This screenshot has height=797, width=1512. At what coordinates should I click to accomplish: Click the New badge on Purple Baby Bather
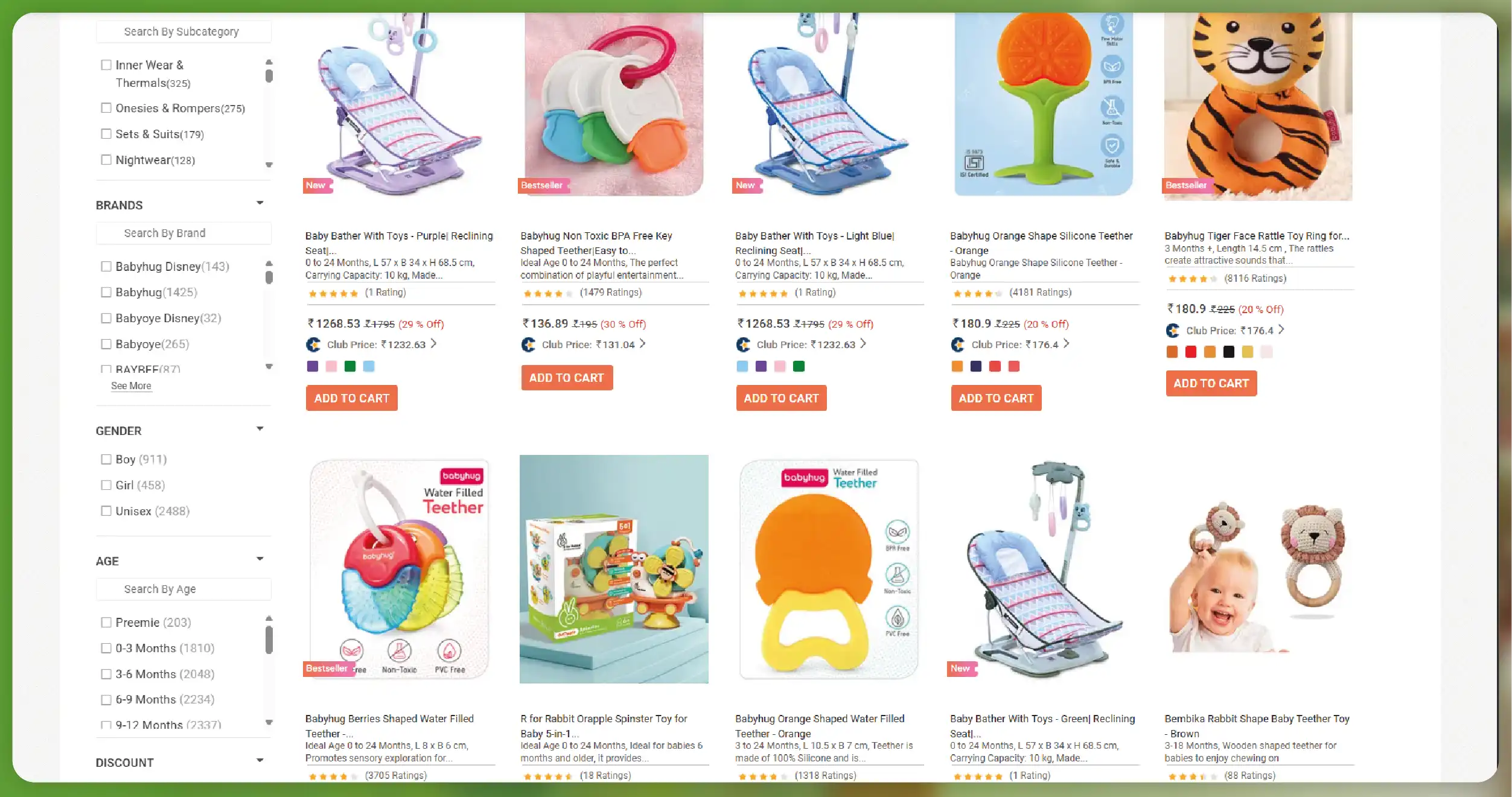coord(317,185)
